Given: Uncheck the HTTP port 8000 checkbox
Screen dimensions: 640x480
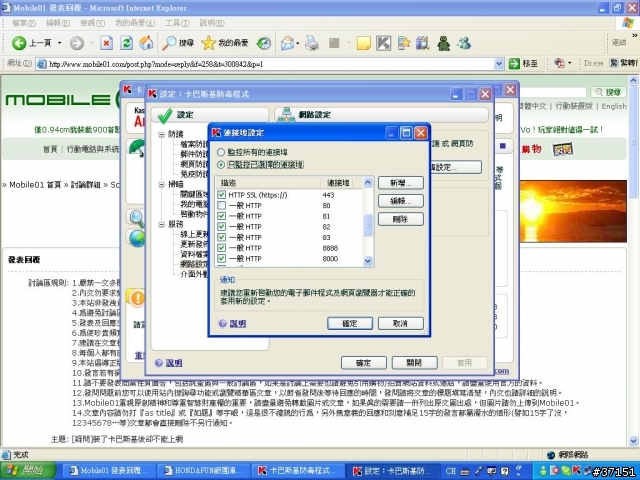Looking at the screenshot, I should pyautogui.click(x=222, y=258).
